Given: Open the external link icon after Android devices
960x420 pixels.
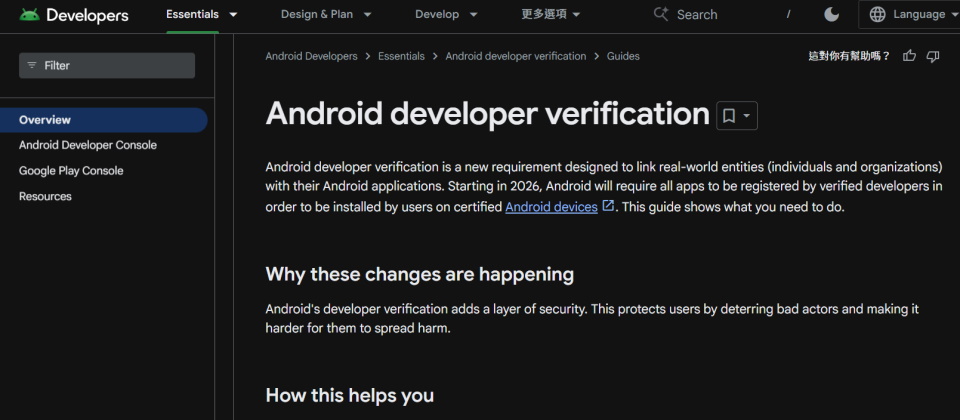Looking at the screenshot, I should click(608, 207).
